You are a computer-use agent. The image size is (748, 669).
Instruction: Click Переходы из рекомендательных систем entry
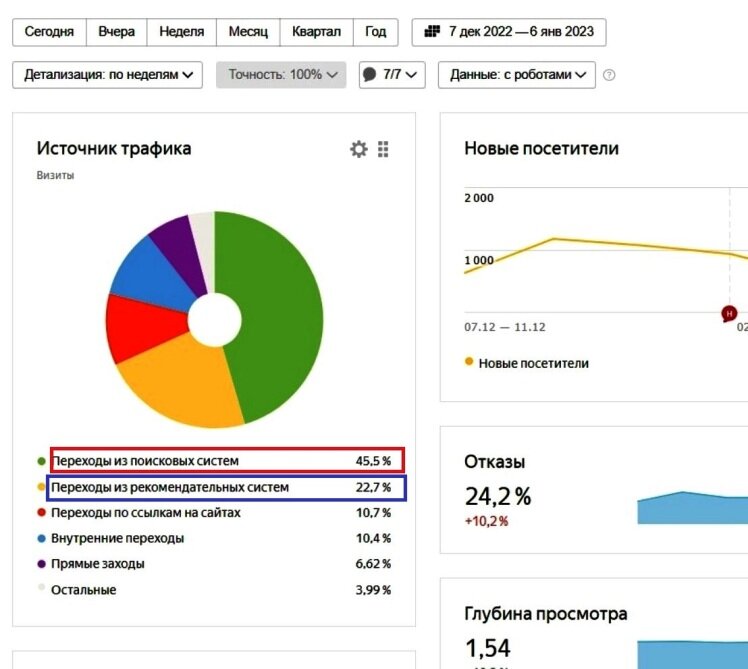(170, 487)
